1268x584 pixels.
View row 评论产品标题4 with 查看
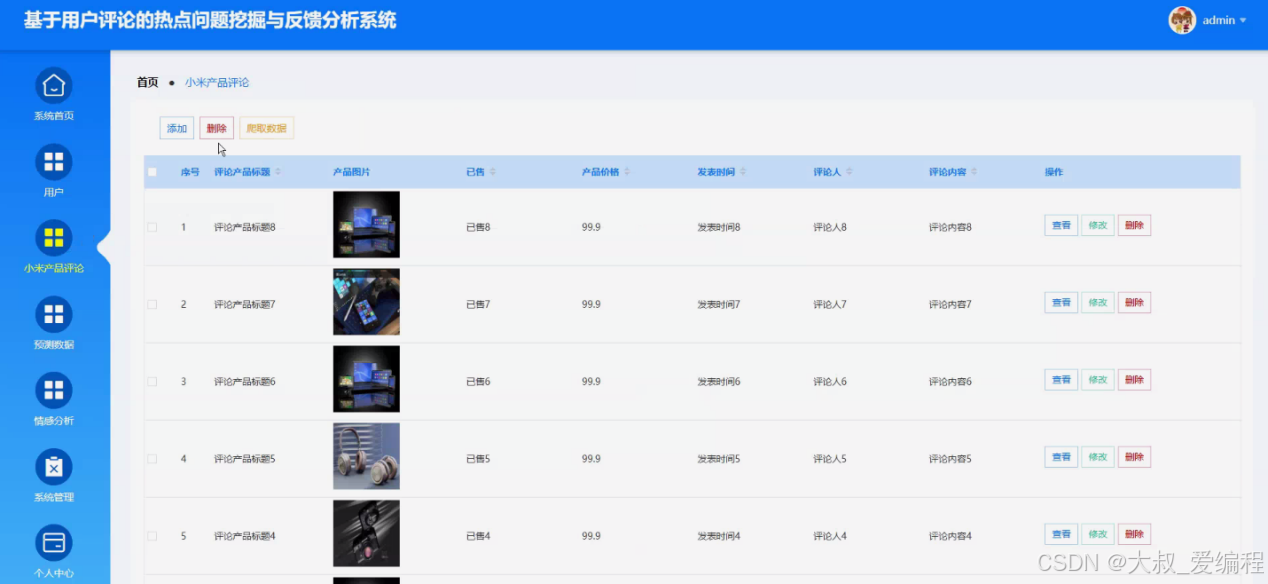pyautogui.click(x=1061, y=534)
